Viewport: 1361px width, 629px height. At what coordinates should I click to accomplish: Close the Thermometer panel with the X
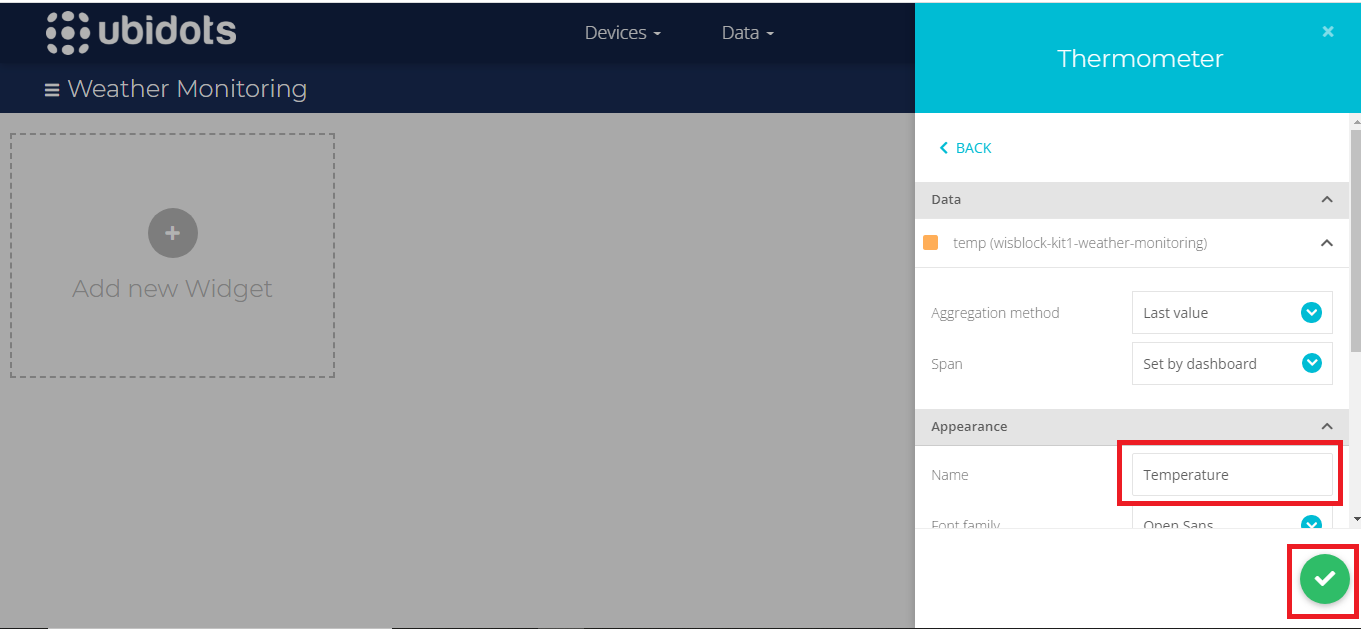point(1327,32)
